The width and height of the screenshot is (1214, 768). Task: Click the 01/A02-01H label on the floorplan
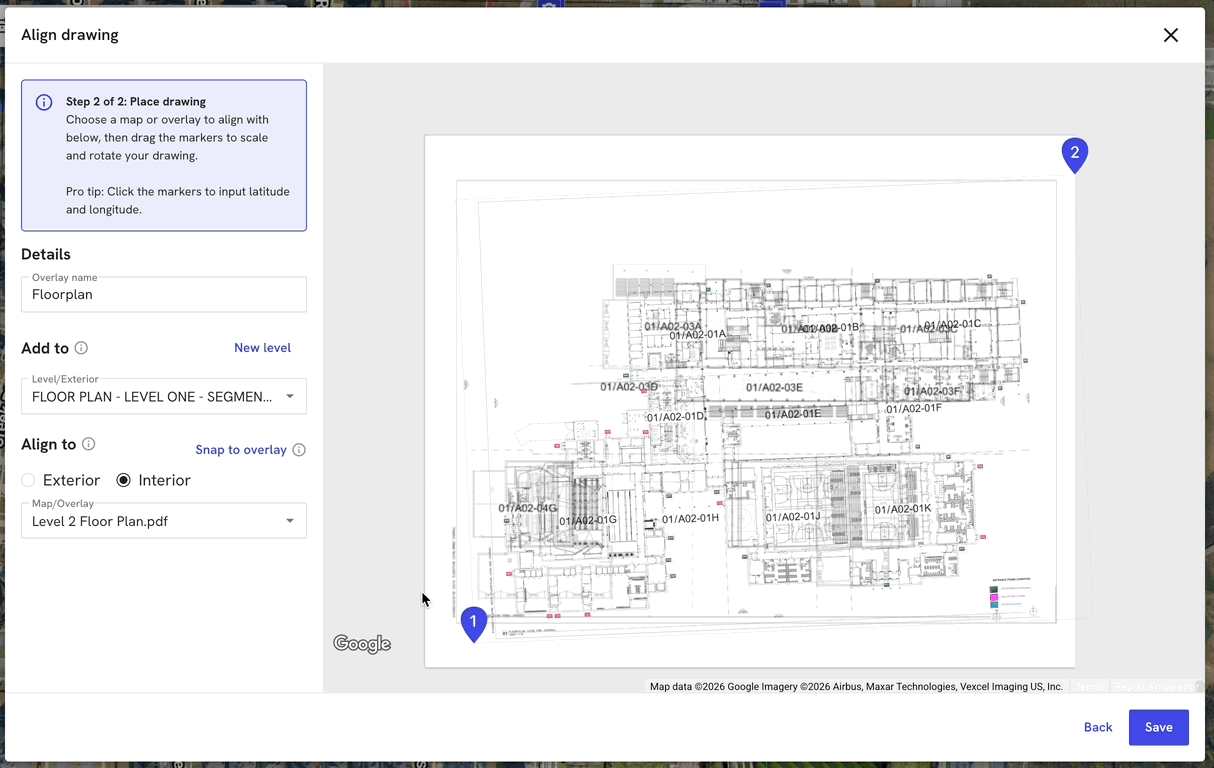(x=690, y=518)
